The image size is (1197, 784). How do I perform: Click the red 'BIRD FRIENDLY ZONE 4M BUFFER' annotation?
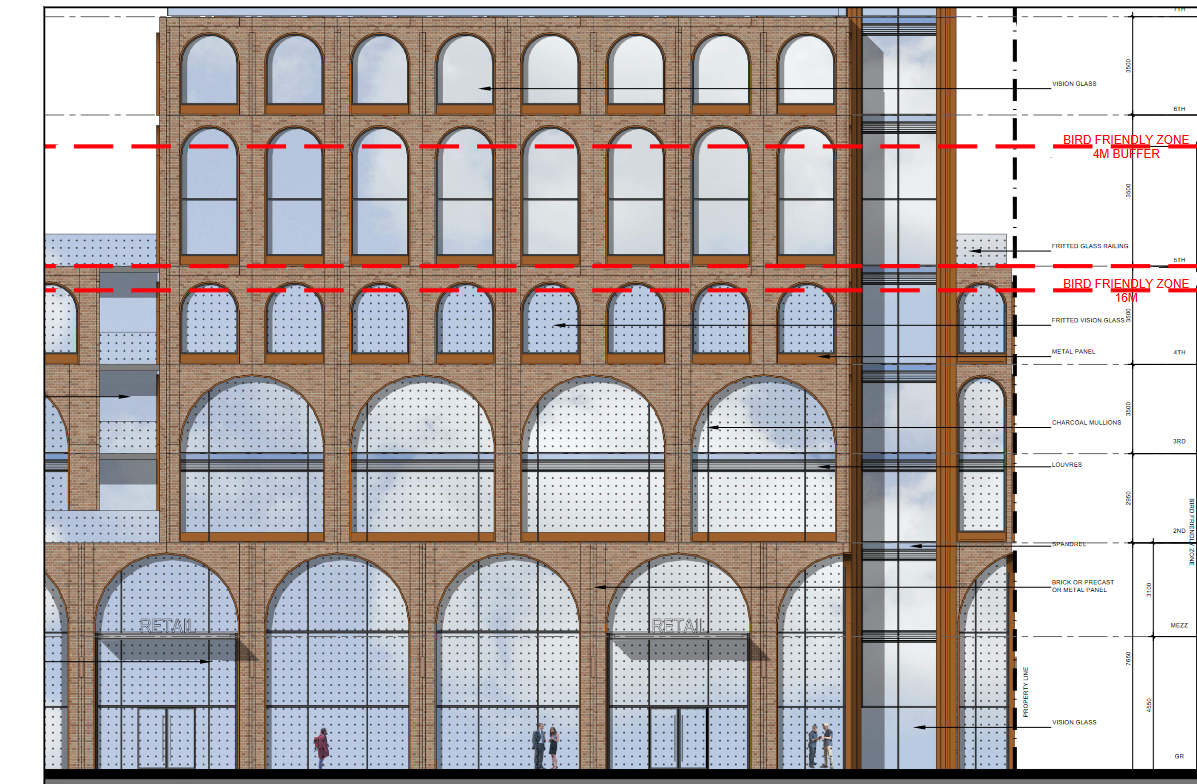1126,147
